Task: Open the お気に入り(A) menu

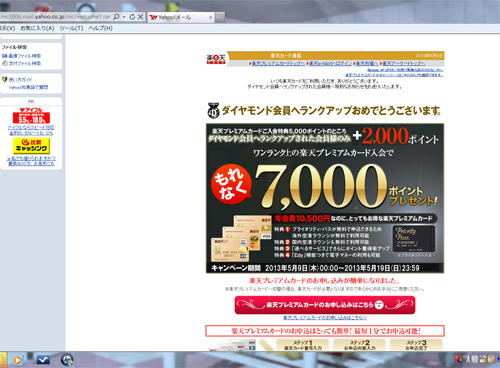Action: click(37, 28)
